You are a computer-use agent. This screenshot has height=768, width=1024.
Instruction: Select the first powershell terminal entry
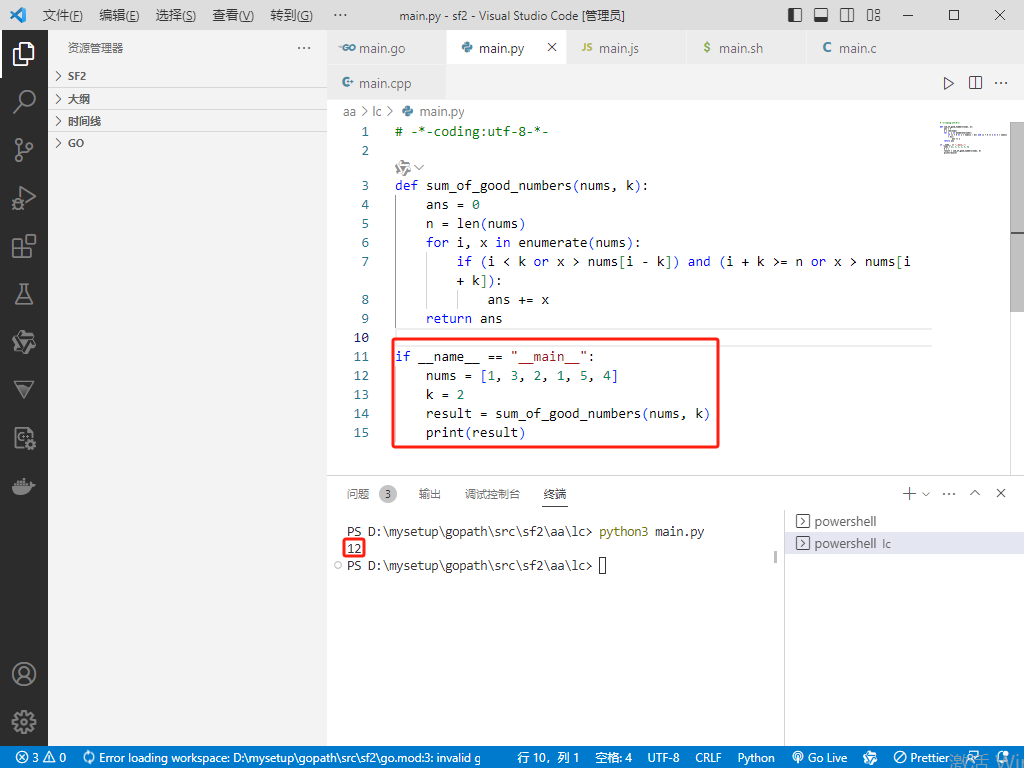[904, 521]
